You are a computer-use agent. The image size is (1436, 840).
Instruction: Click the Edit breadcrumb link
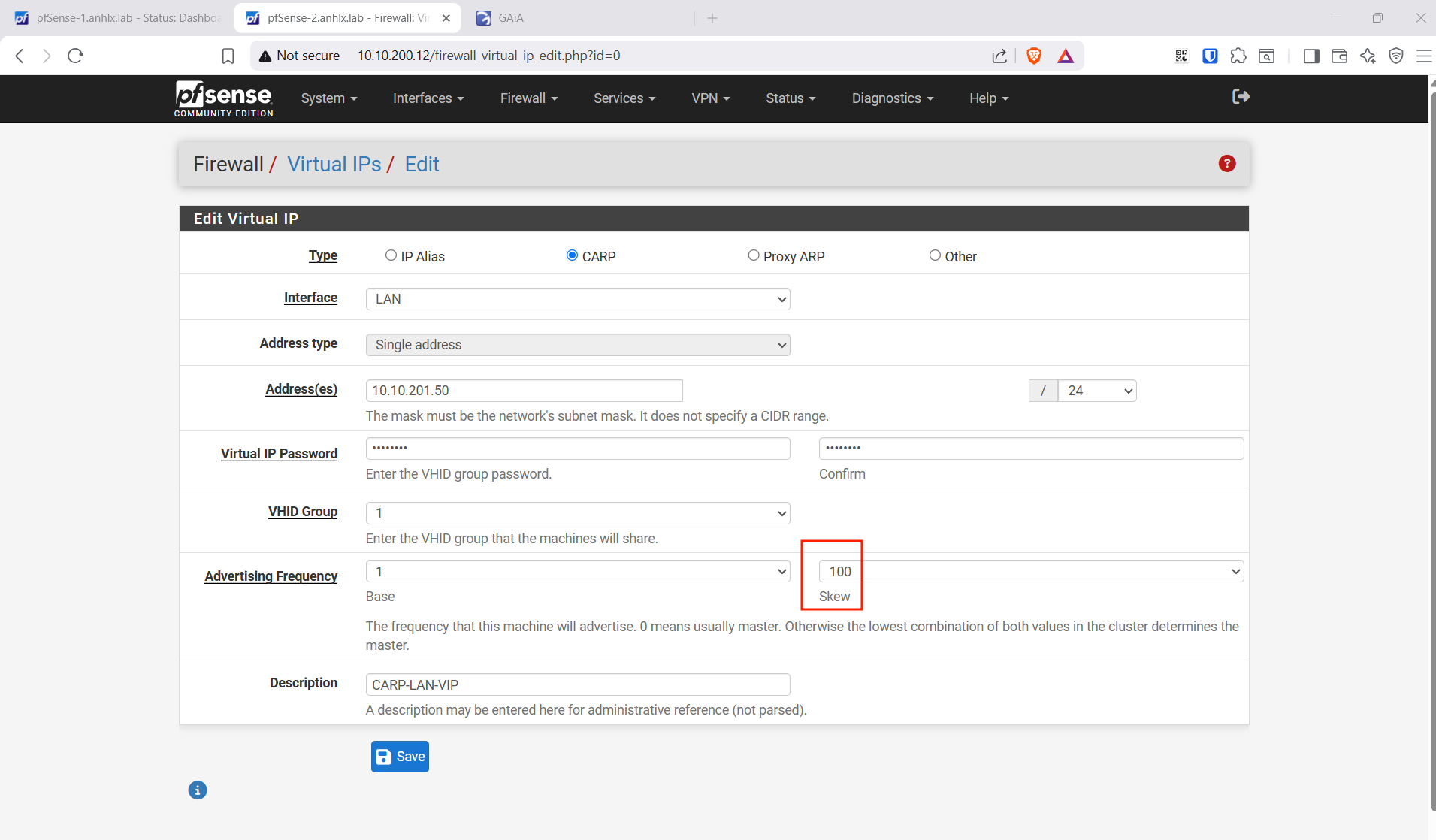[422, 164]
